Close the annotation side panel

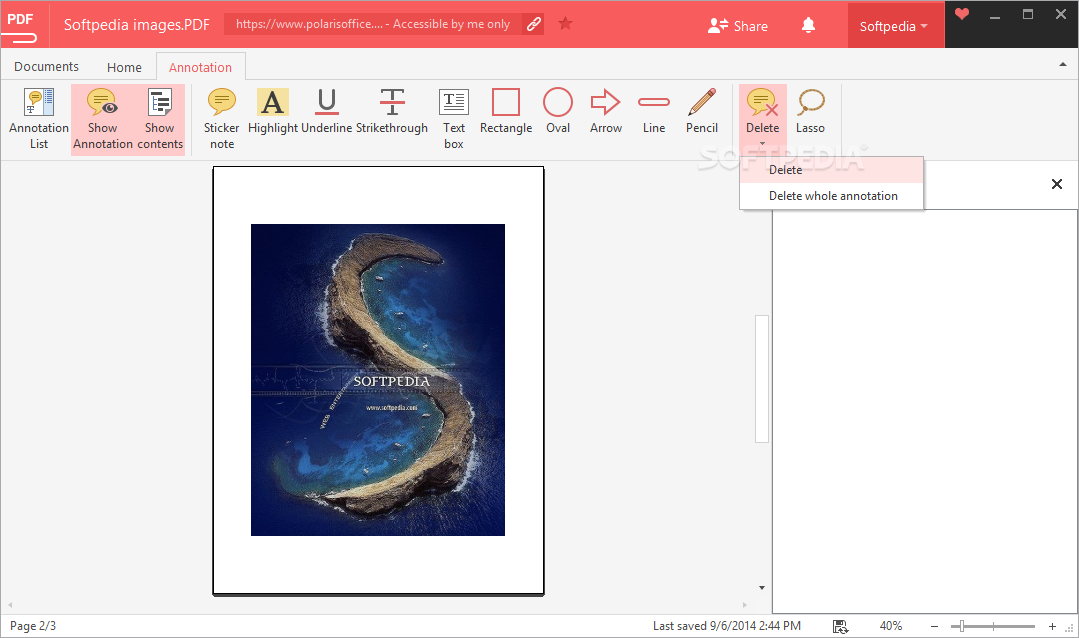point(1057,184)
